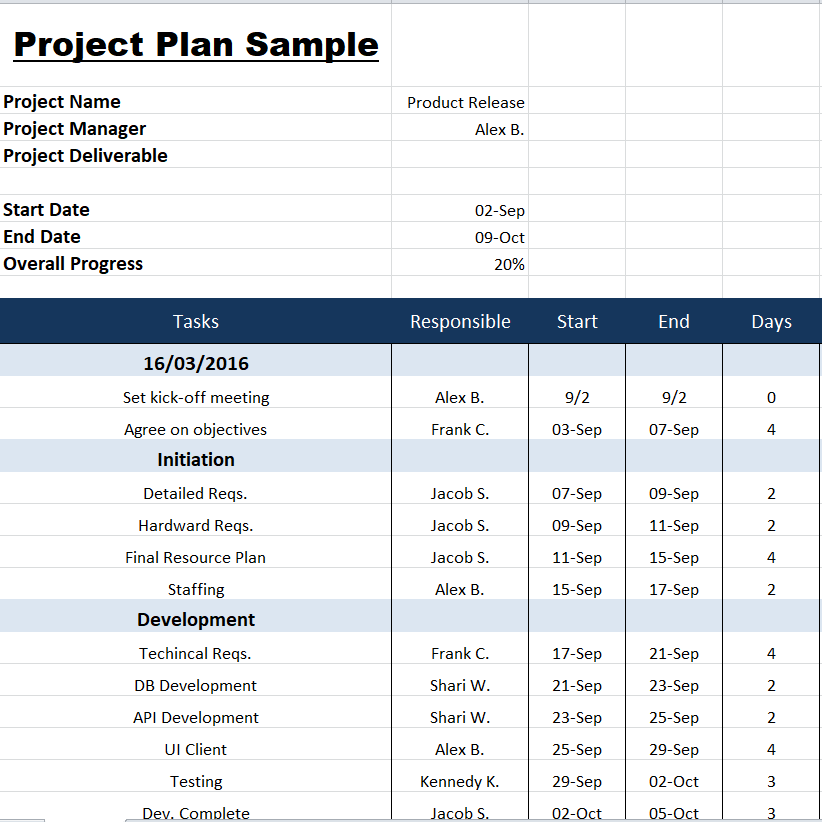Click the UI Client end date 29-Sep
The image size is (822, 822).
674,750
